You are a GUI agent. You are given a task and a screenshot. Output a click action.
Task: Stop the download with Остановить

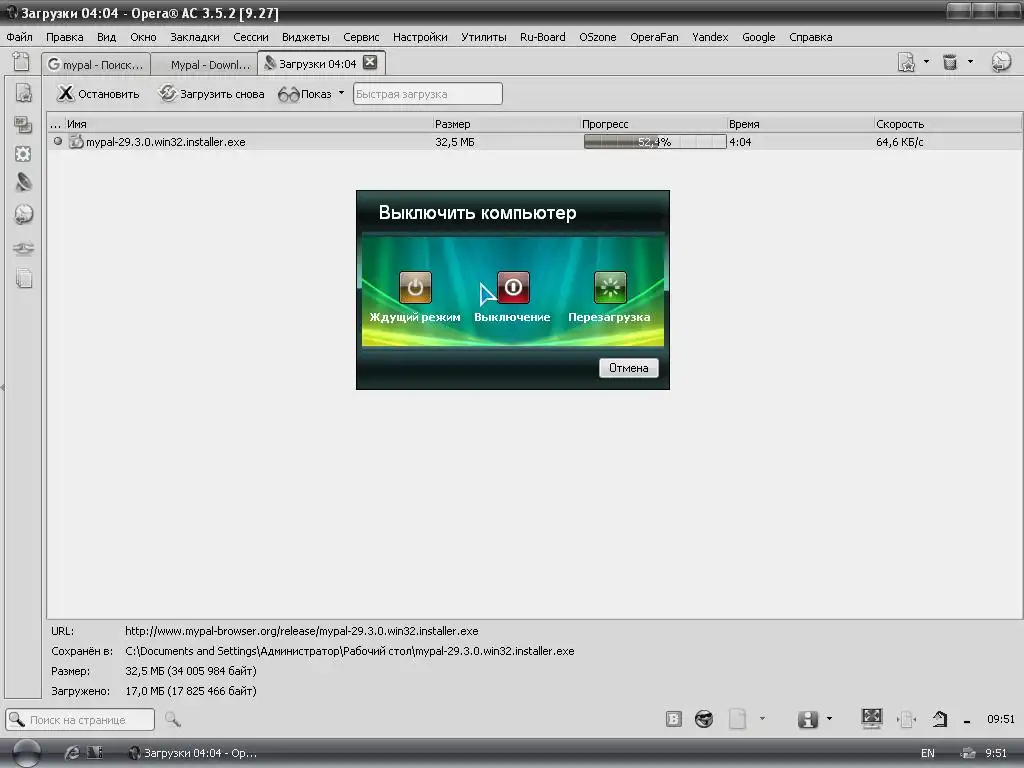[x=98, y=93]
